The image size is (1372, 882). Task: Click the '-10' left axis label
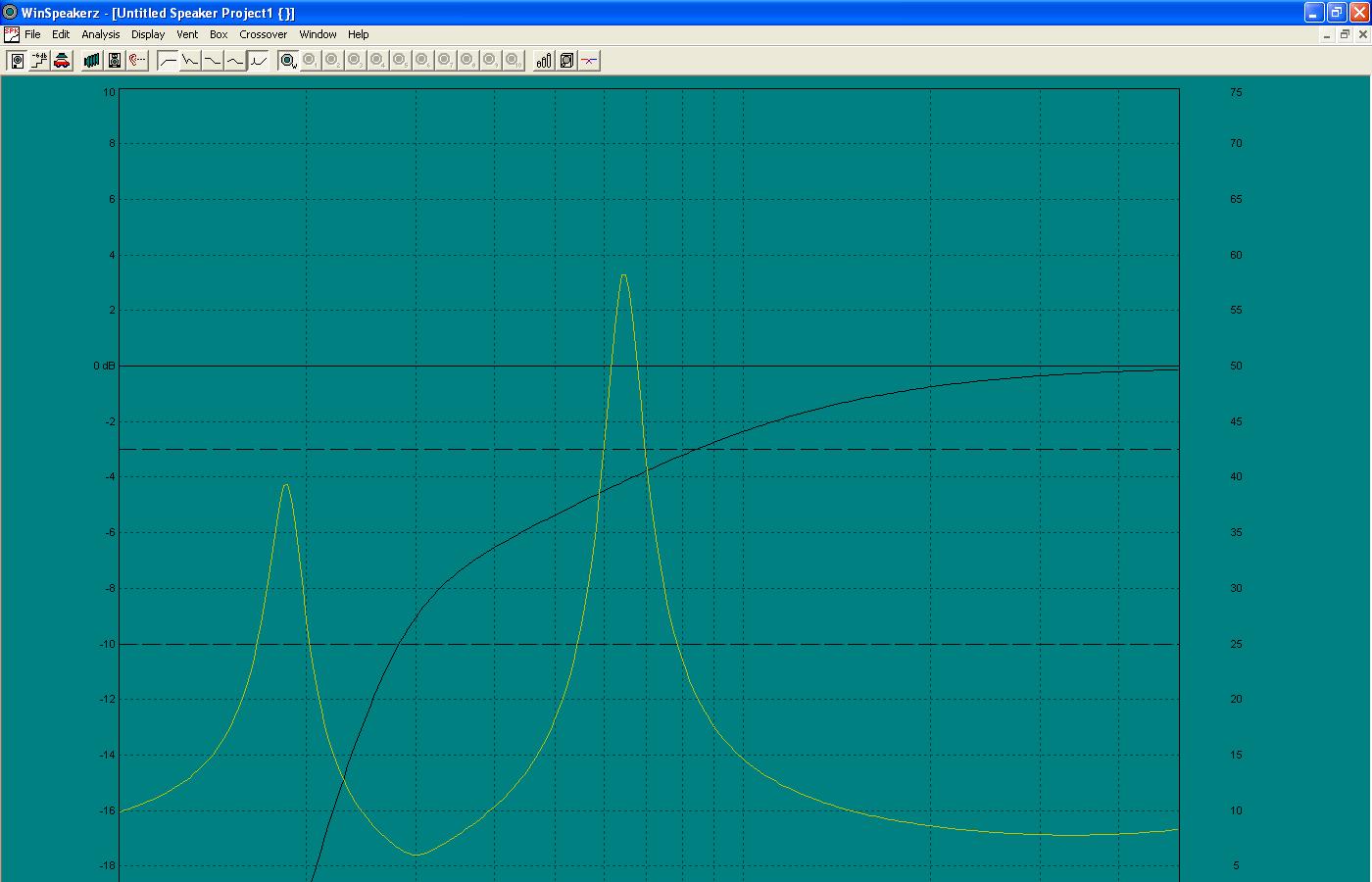(108, 644)
